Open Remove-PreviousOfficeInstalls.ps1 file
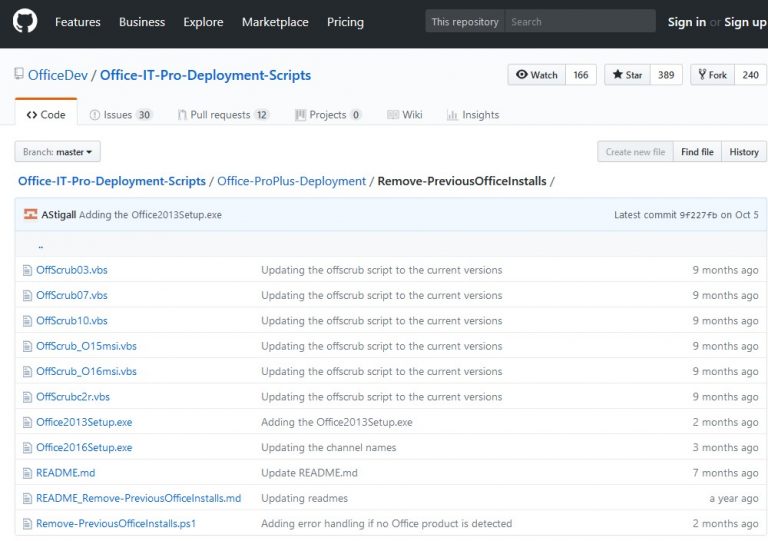The height and width of the screenshot is (541, 768). pyautogui.click(x=116, y=524)
